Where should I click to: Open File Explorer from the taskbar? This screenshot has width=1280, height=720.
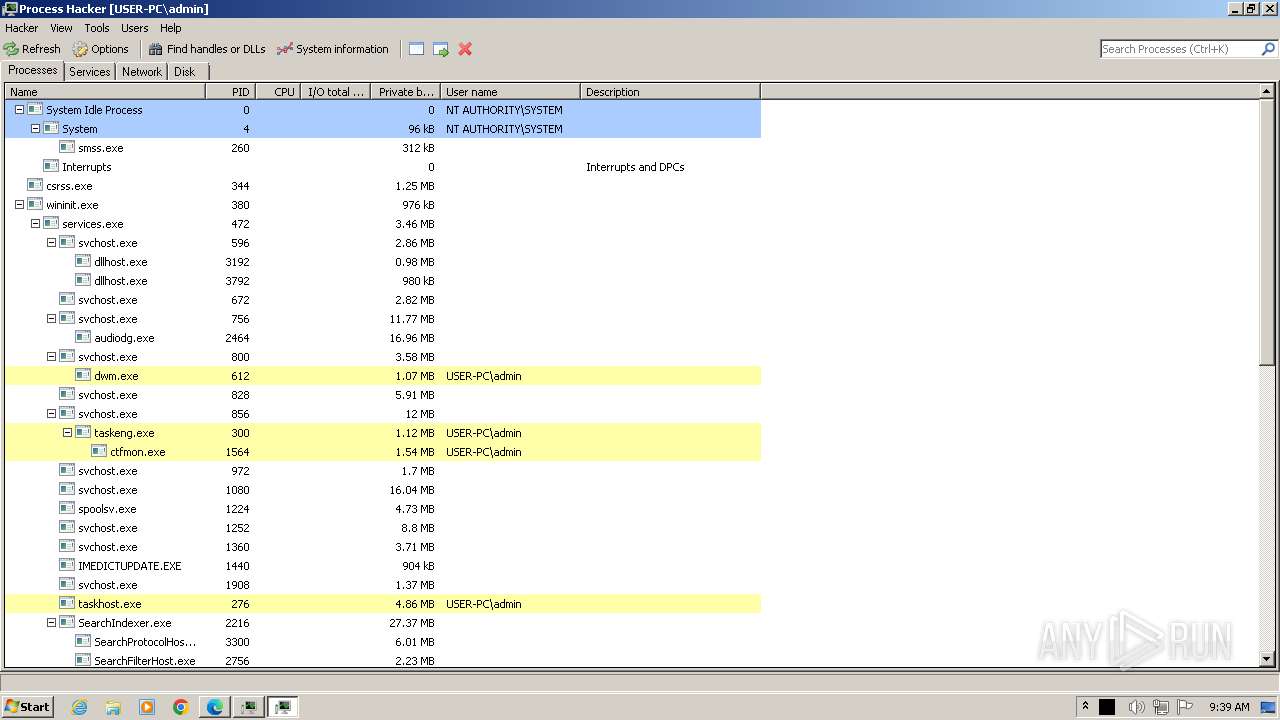tap(113, 707)
